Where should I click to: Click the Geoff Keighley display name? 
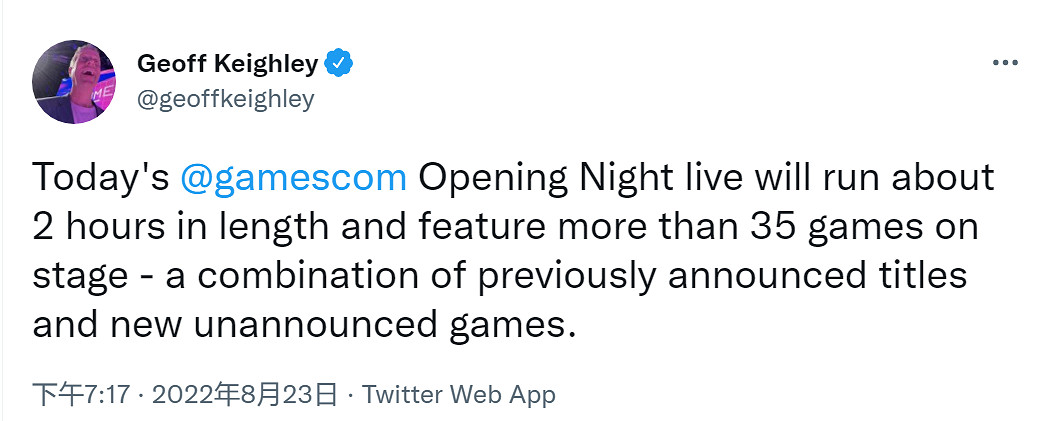pos(228,65)
